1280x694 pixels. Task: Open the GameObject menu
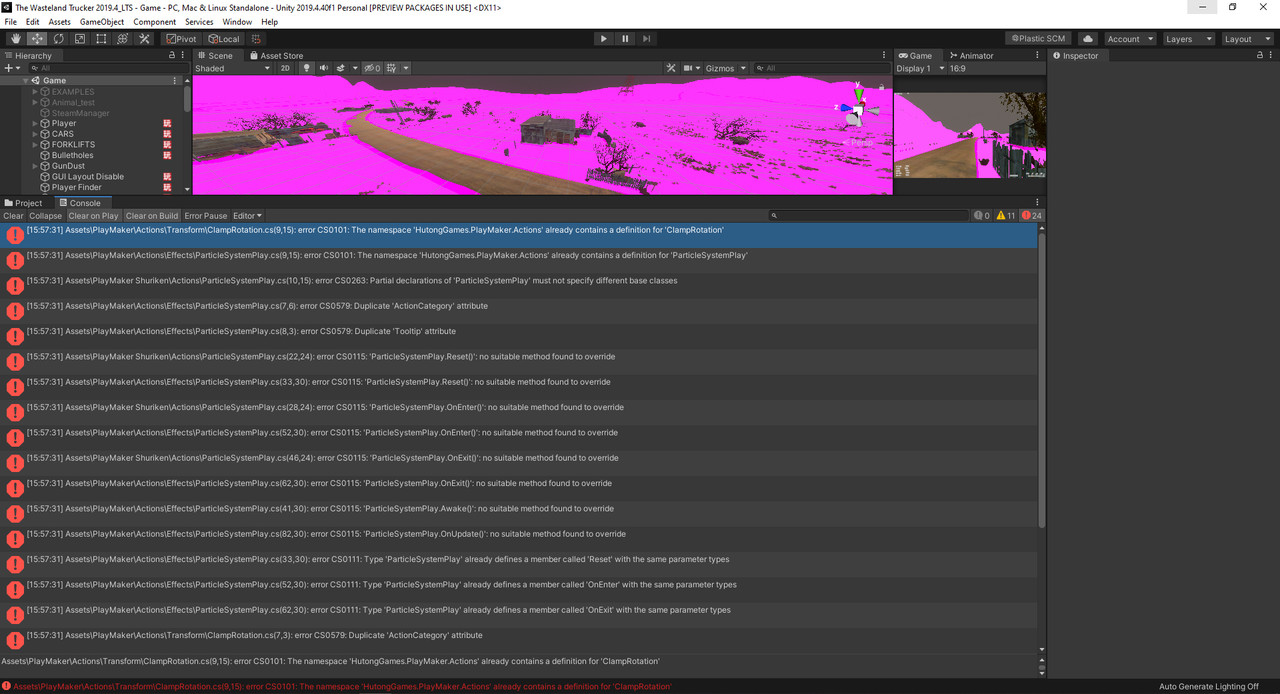click(x=102, y=21)
